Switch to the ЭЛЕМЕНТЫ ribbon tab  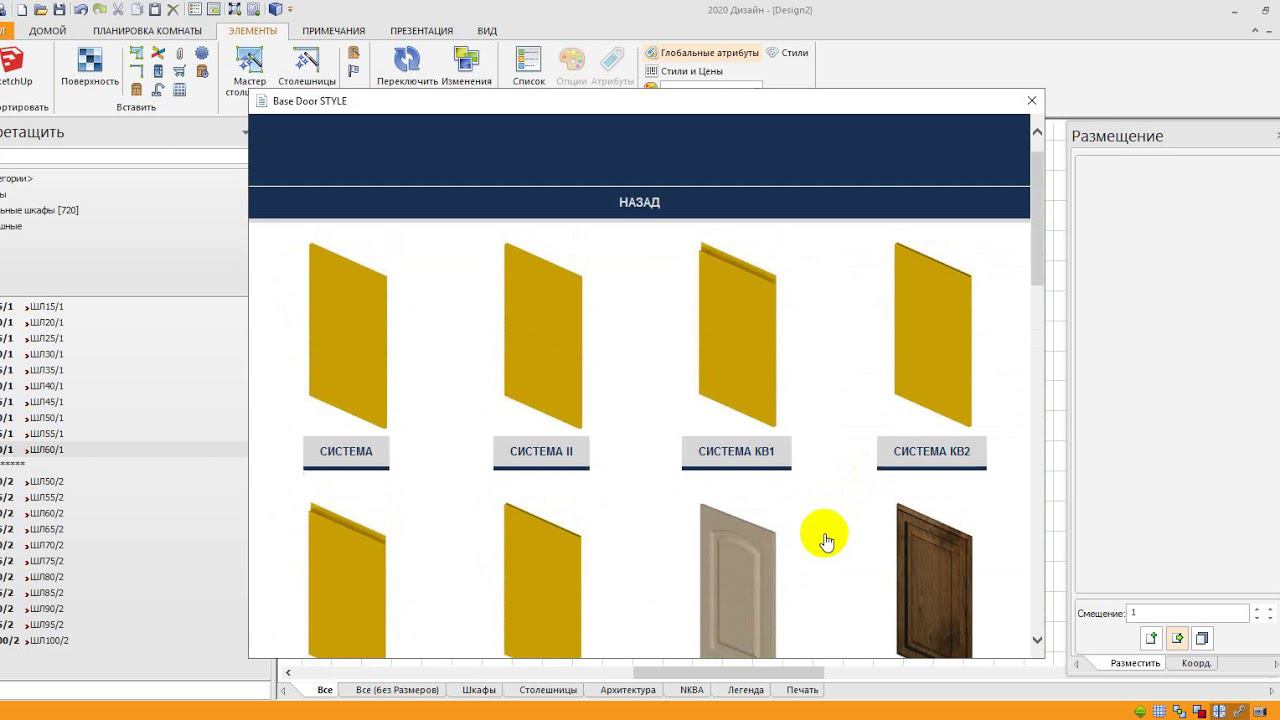(253, 31)
